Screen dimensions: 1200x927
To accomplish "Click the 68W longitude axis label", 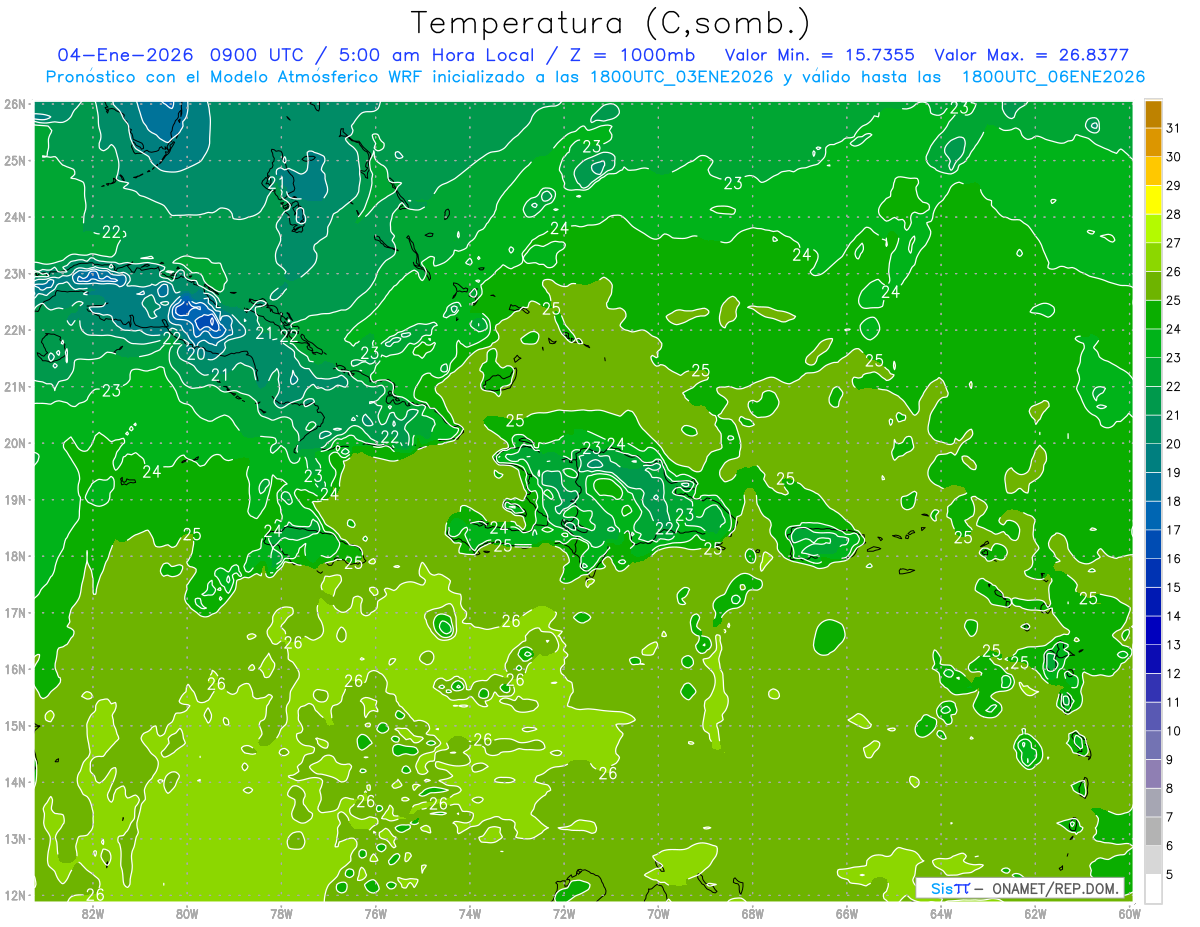I will [752, 913].
